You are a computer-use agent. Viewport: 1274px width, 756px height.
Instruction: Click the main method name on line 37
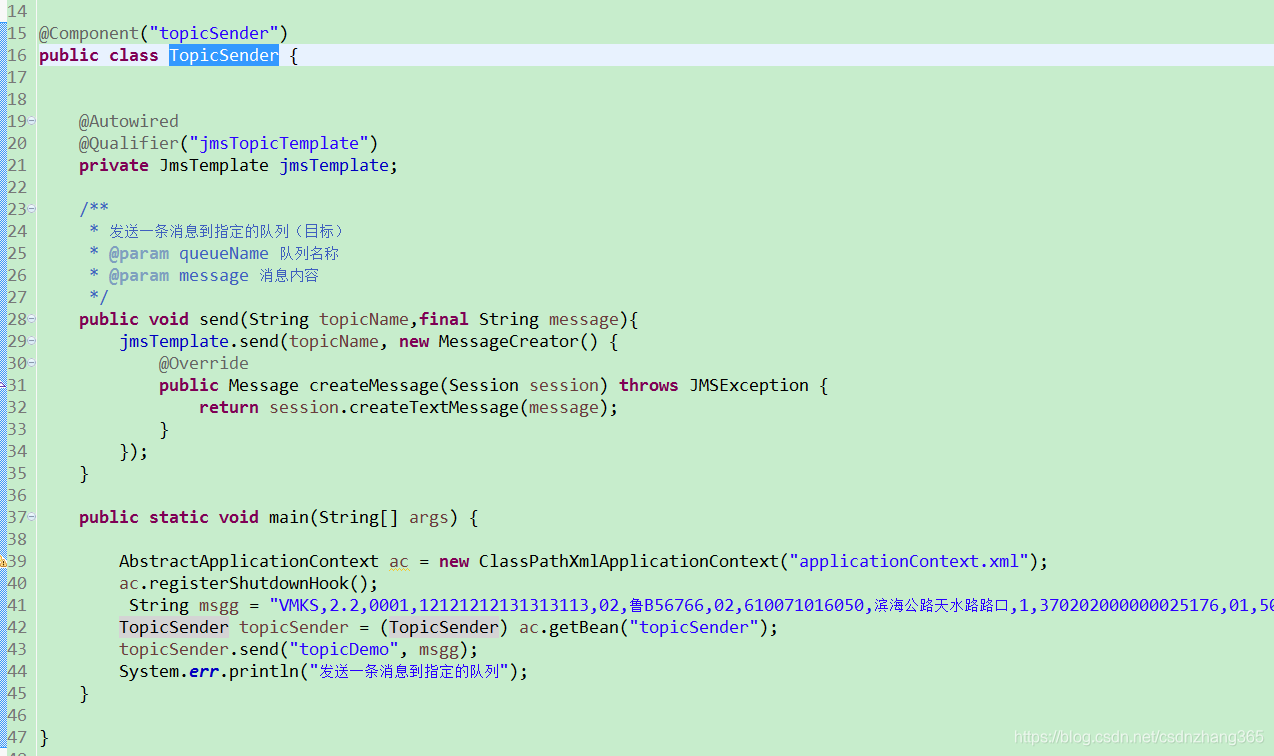pos(289,517)
